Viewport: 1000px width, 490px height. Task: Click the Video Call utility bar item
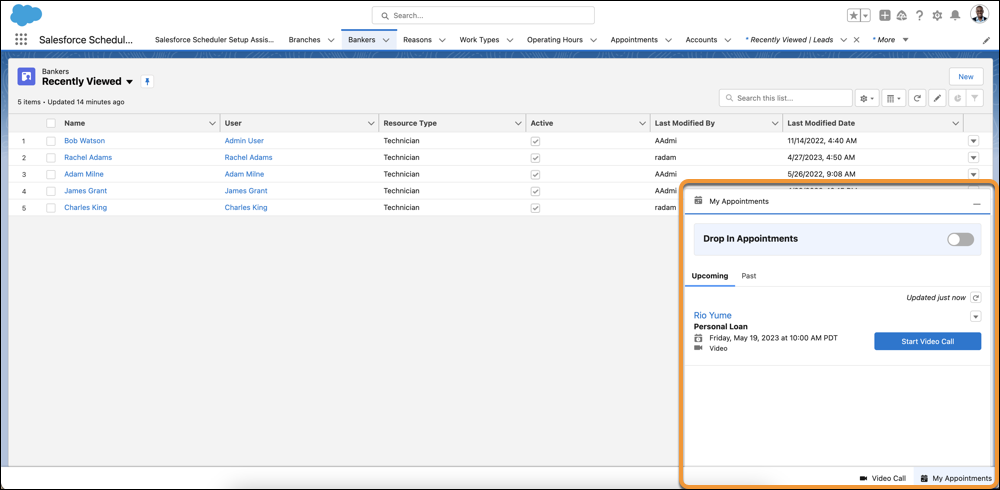[883, 478]
